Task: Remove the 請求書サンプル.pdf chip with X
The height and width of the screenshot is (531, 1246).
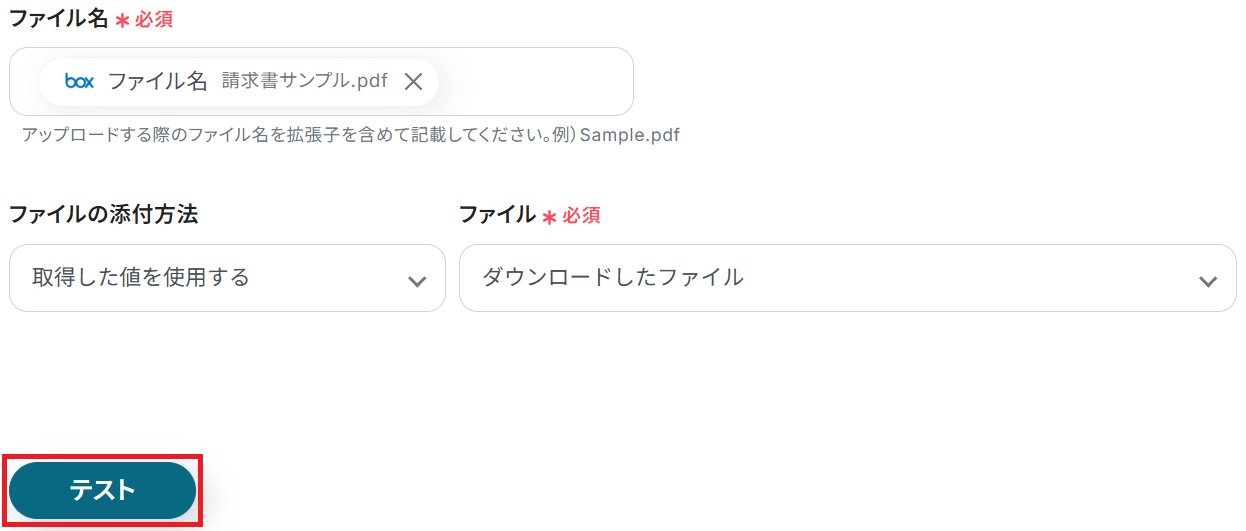Action: (x=413, y=82)
